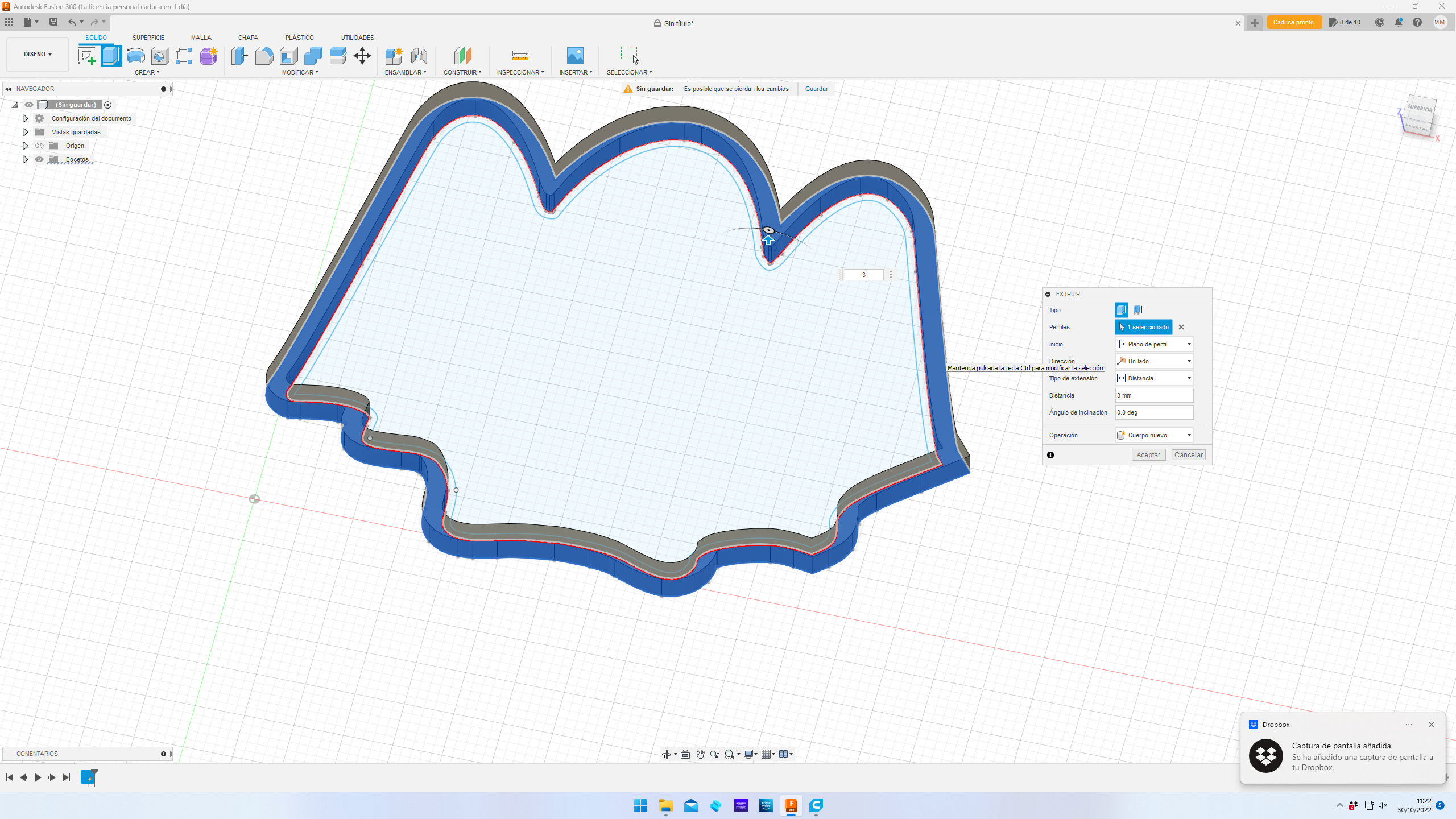Click the Measure ruler icon
The image size is (1456, 819).
[x=520, y=56]
